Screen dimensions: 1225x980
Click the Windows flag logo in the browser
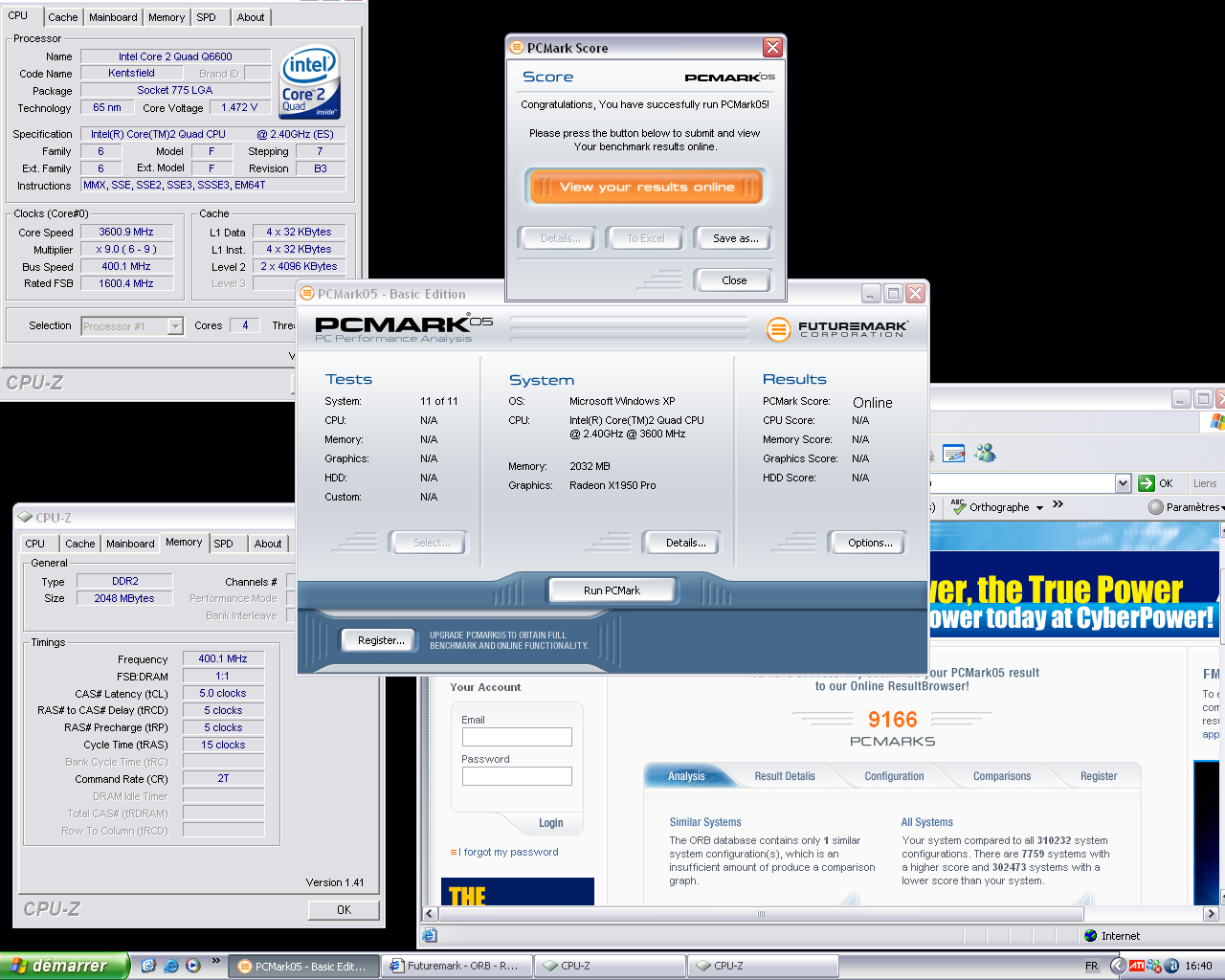click(1217, 421)
